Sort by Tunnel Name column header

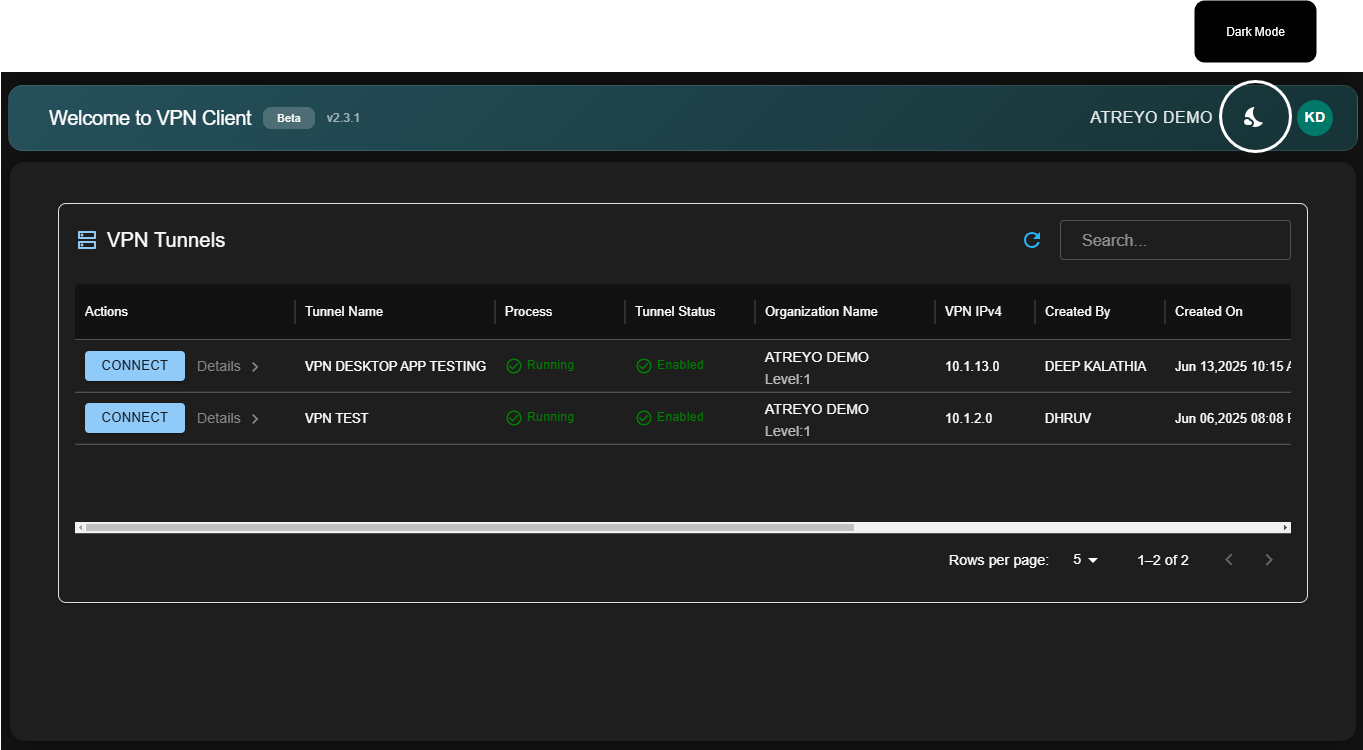tap(344, 311)
